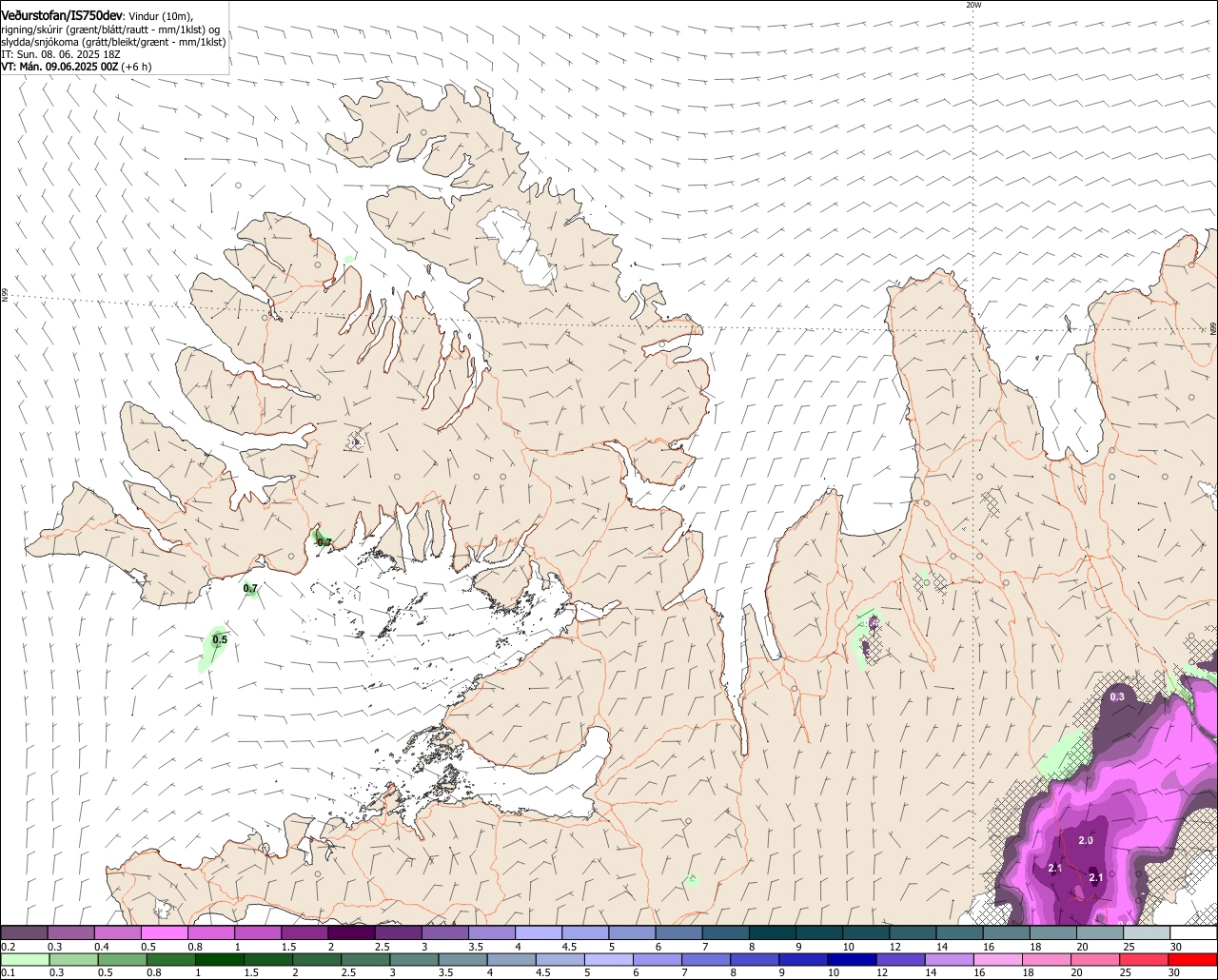
Task: Click the 30 label in the lower legend row
Action: pos(1175,972)
